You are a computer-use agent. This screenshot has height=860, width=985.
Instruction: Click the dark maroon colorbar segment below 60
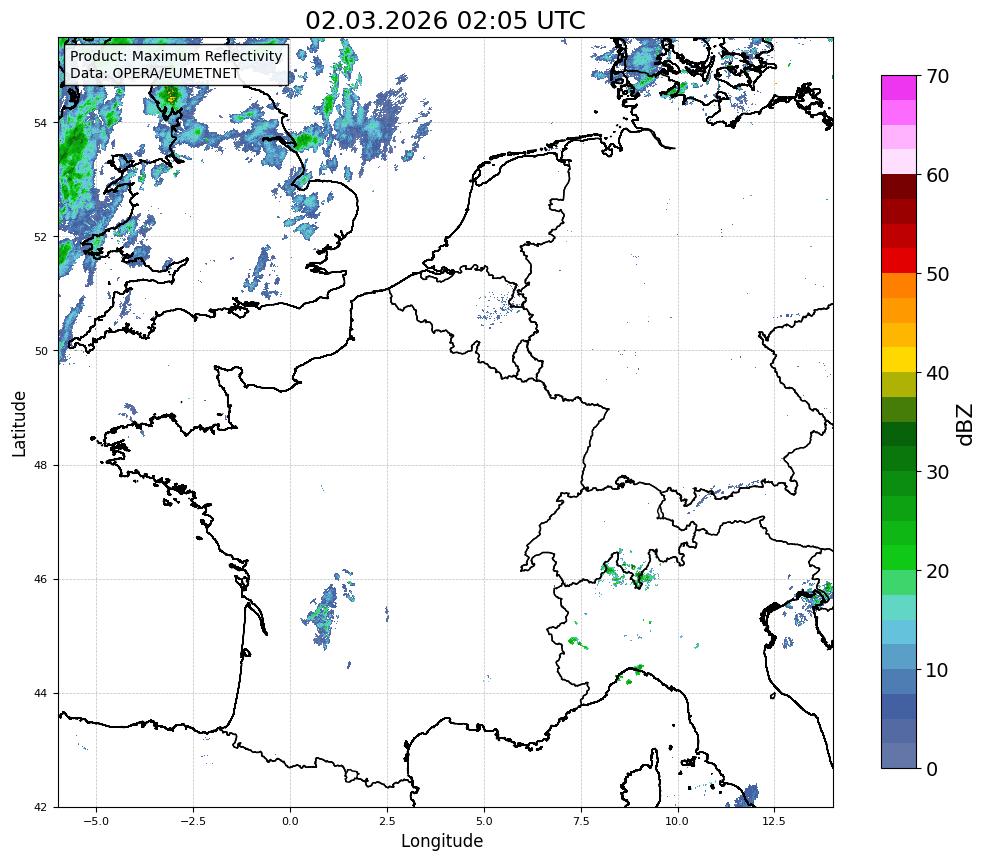pyautogui.click(x=899, y=187)
